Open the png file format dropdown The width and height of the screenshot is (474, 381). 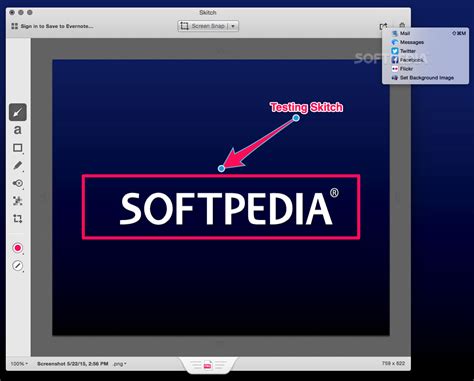coord(120,364)
